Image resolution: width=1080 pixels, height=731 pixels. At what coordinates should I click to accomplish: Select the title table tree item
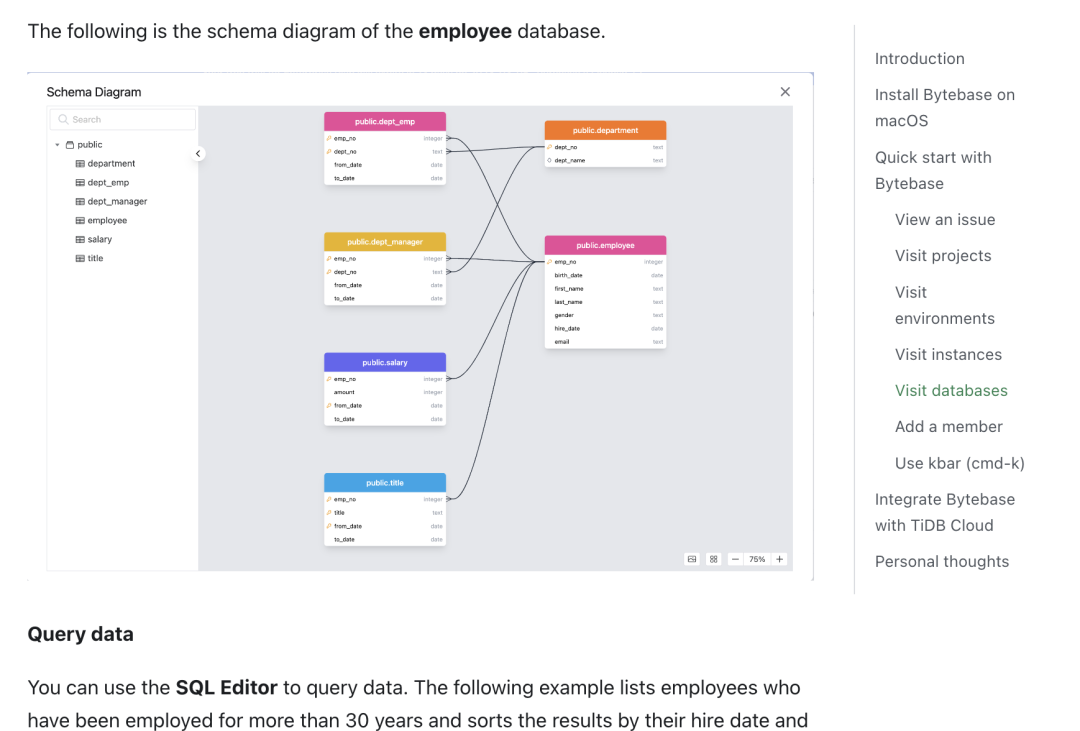pos(89,258)
